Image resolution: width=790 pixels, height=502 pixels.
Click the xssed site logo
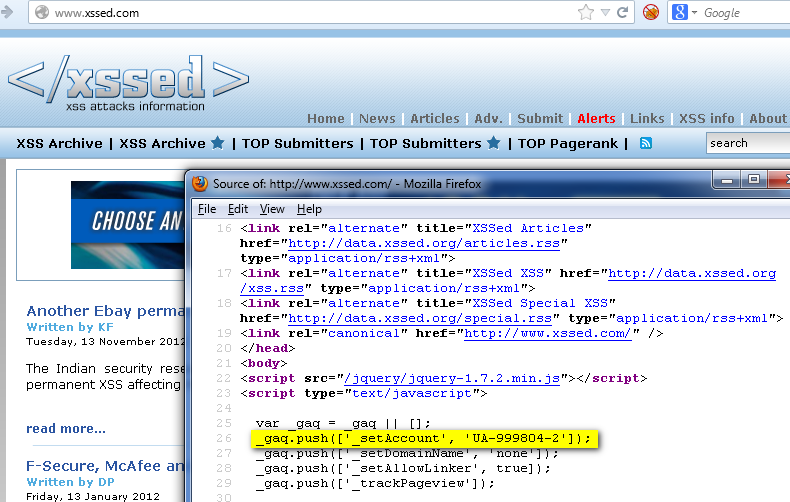(x=128, y=83)
